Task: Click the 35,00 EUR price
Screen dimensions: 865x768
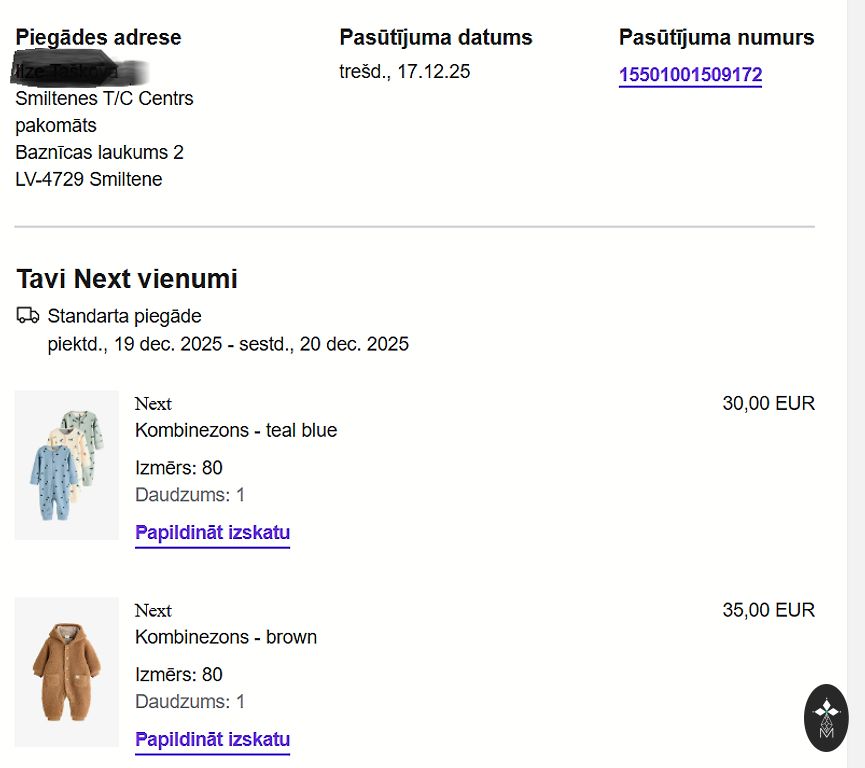Action: [768, 610]
